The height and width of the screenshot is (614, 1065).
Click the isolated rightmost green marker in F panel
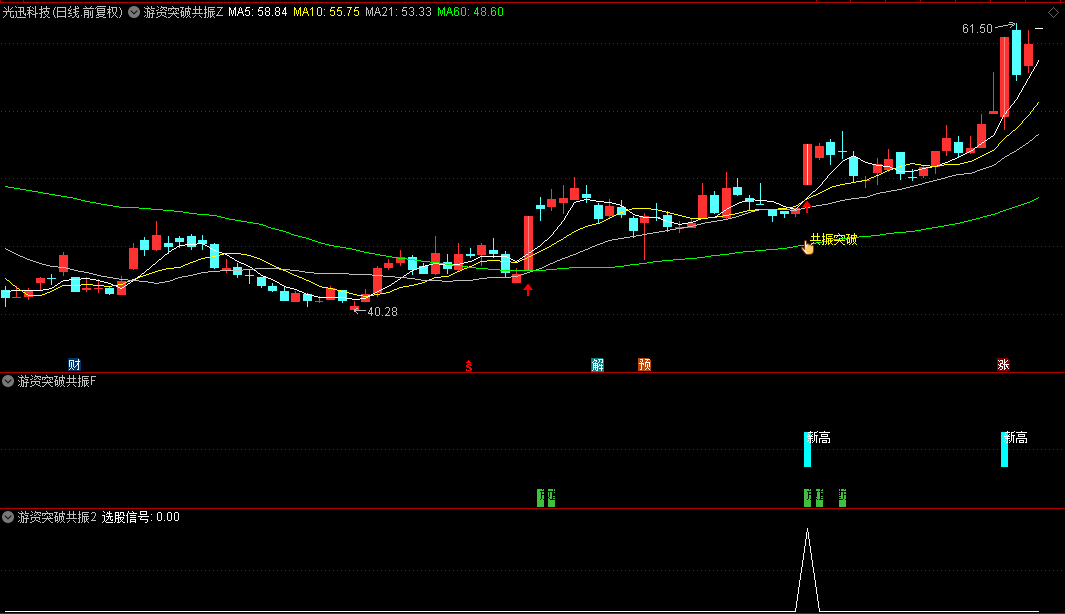click(x=842, y=498)
